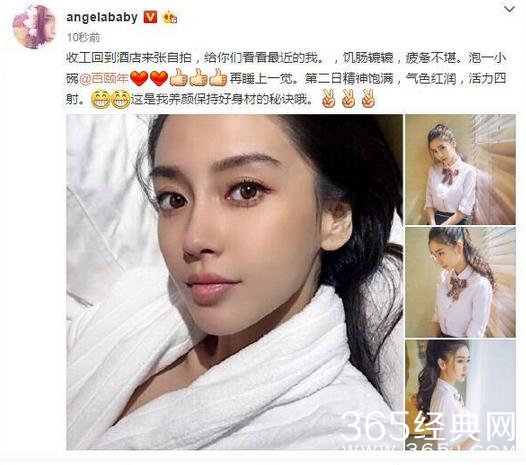Viewport: 526px width, 465px height.
Task: Click the first red heart emoji
Action: pos(139,79)
